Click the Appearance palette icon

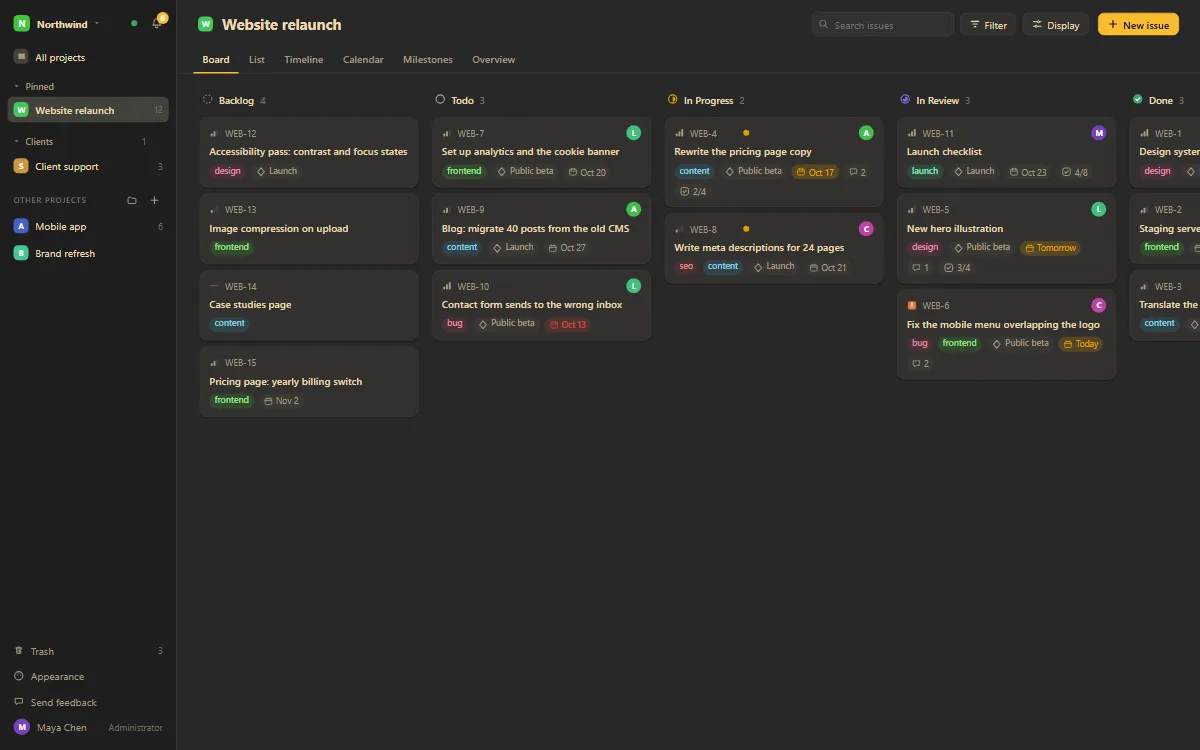19,677
